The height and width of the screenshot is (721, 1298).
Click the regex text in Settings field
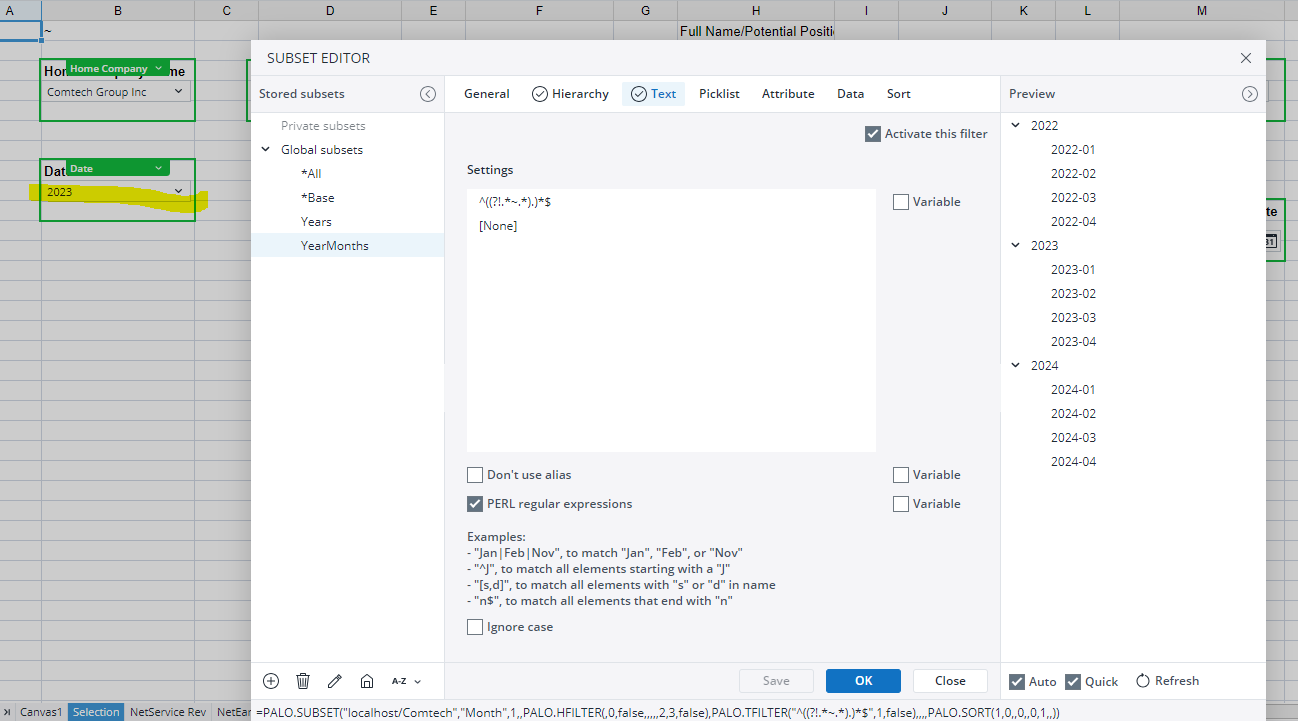pyautogui.click(x=515, y=202)
